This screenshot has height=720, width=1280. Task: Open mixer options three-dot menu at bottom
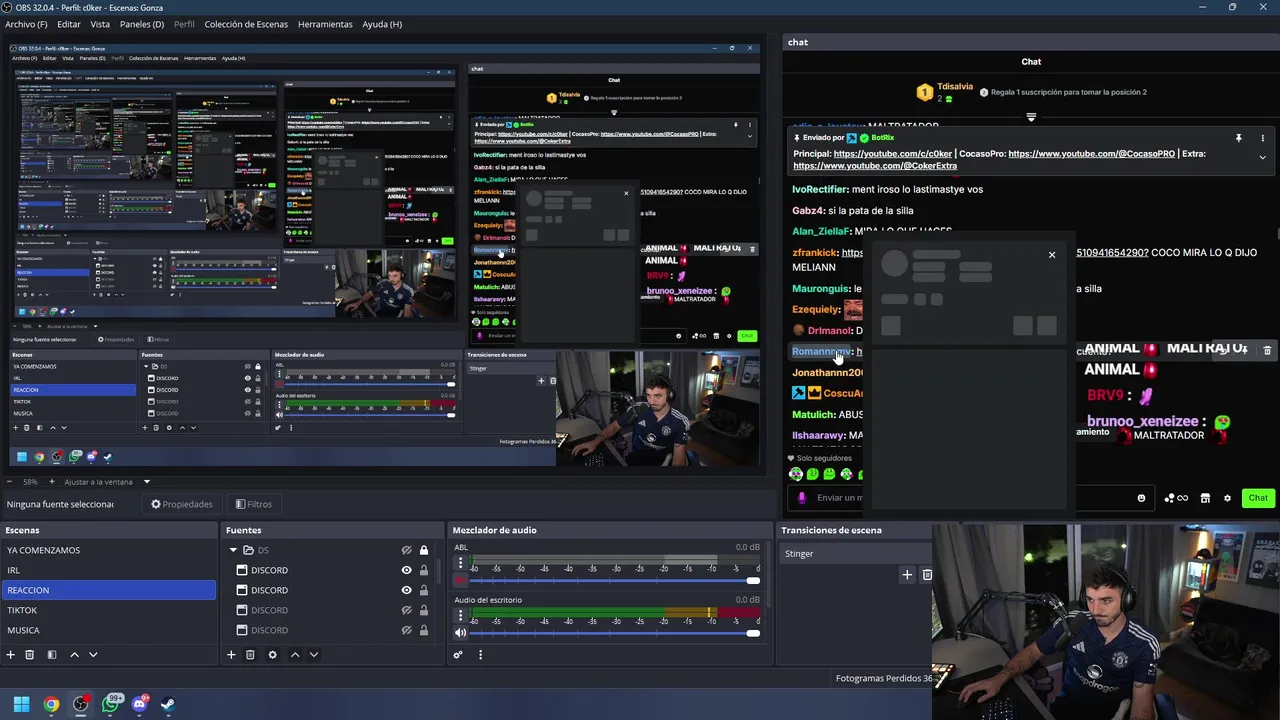[480, 655]
